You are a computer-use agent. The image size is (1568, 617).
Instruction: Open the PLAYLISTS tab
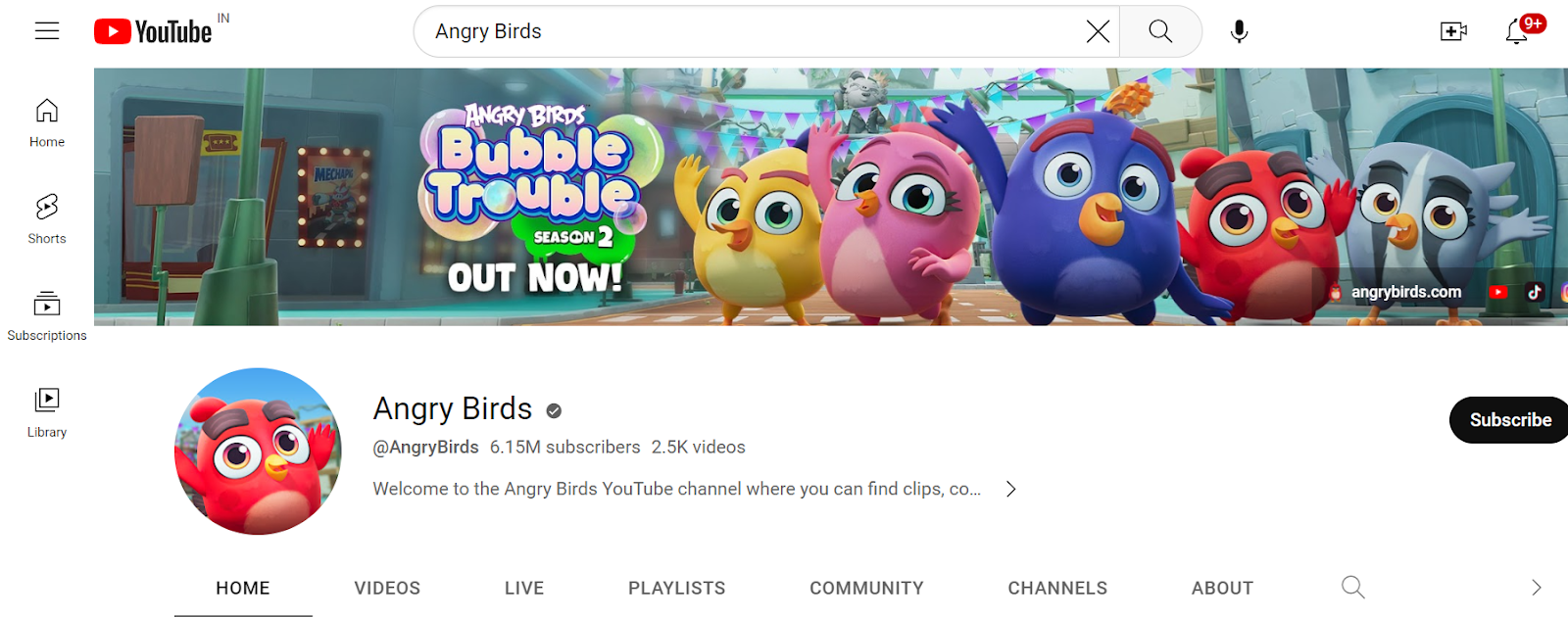(x=677, y=589)
